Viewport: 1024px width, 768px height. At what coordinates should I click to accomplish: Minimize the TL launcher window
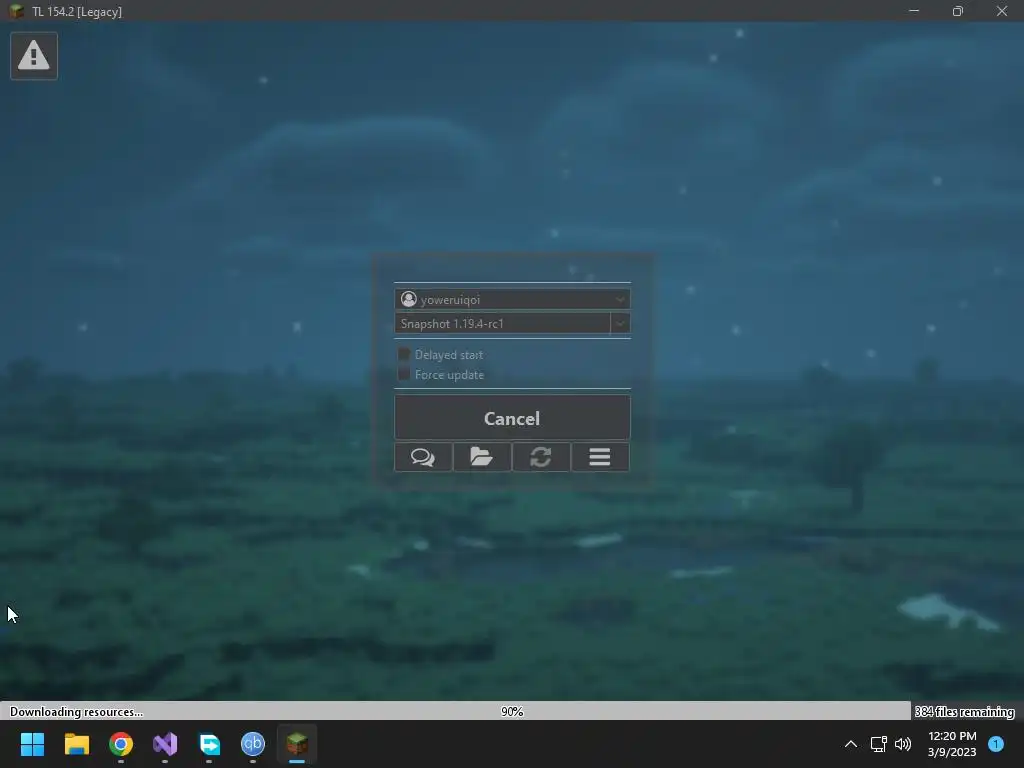tap(914, 11)
